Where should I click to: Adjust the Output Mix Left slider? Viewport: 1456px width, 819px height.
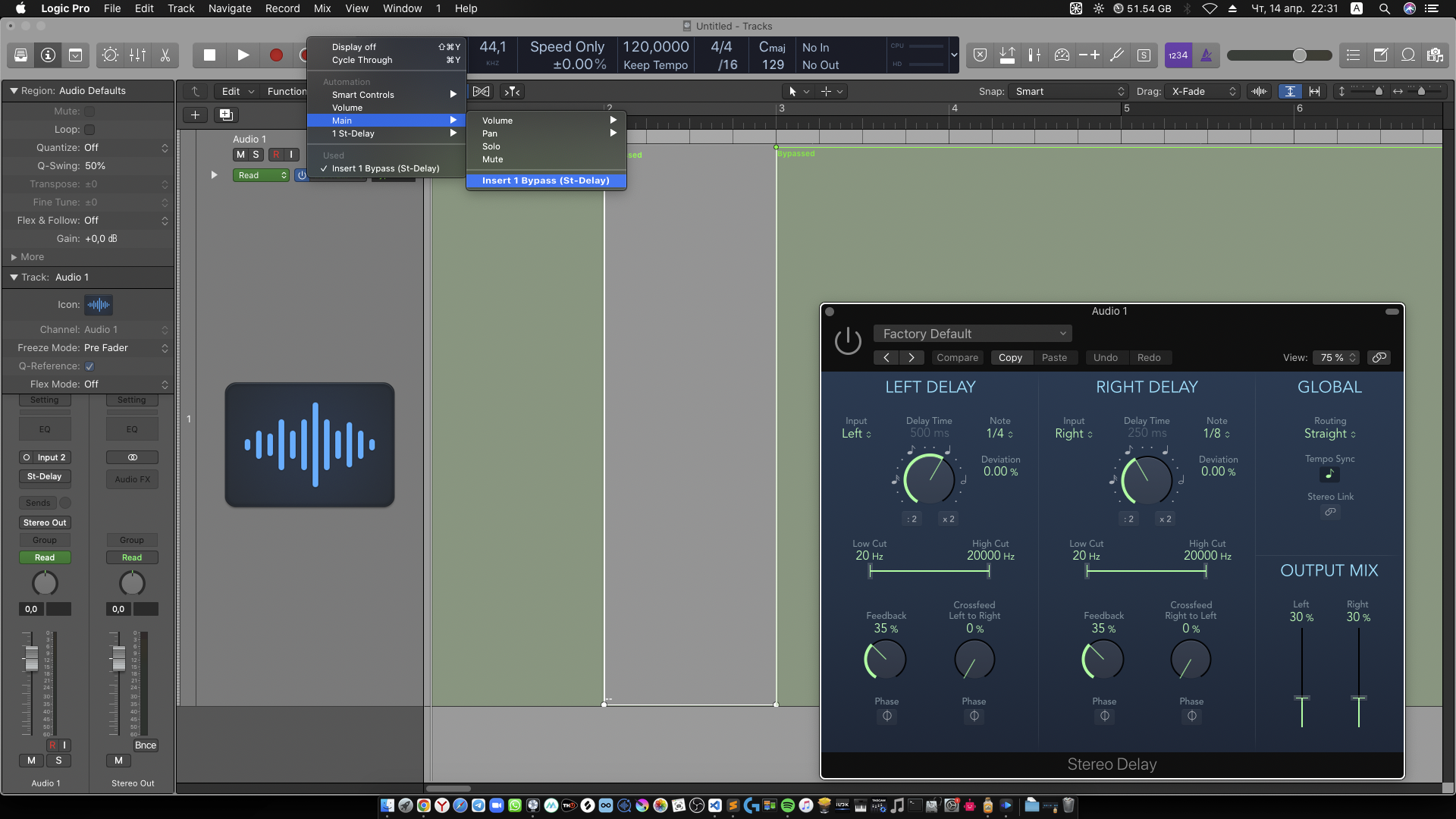click(x=1302, y=698)
